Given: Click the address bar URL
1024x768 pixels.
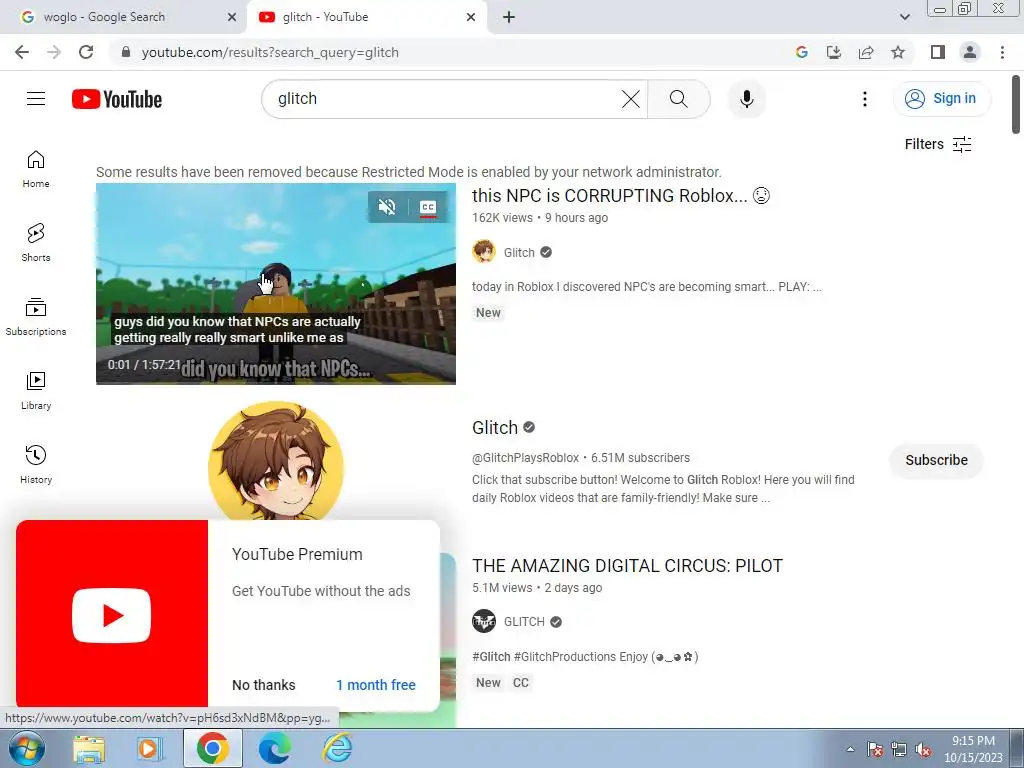Looking at the screenshot, I should click(270, 52).
